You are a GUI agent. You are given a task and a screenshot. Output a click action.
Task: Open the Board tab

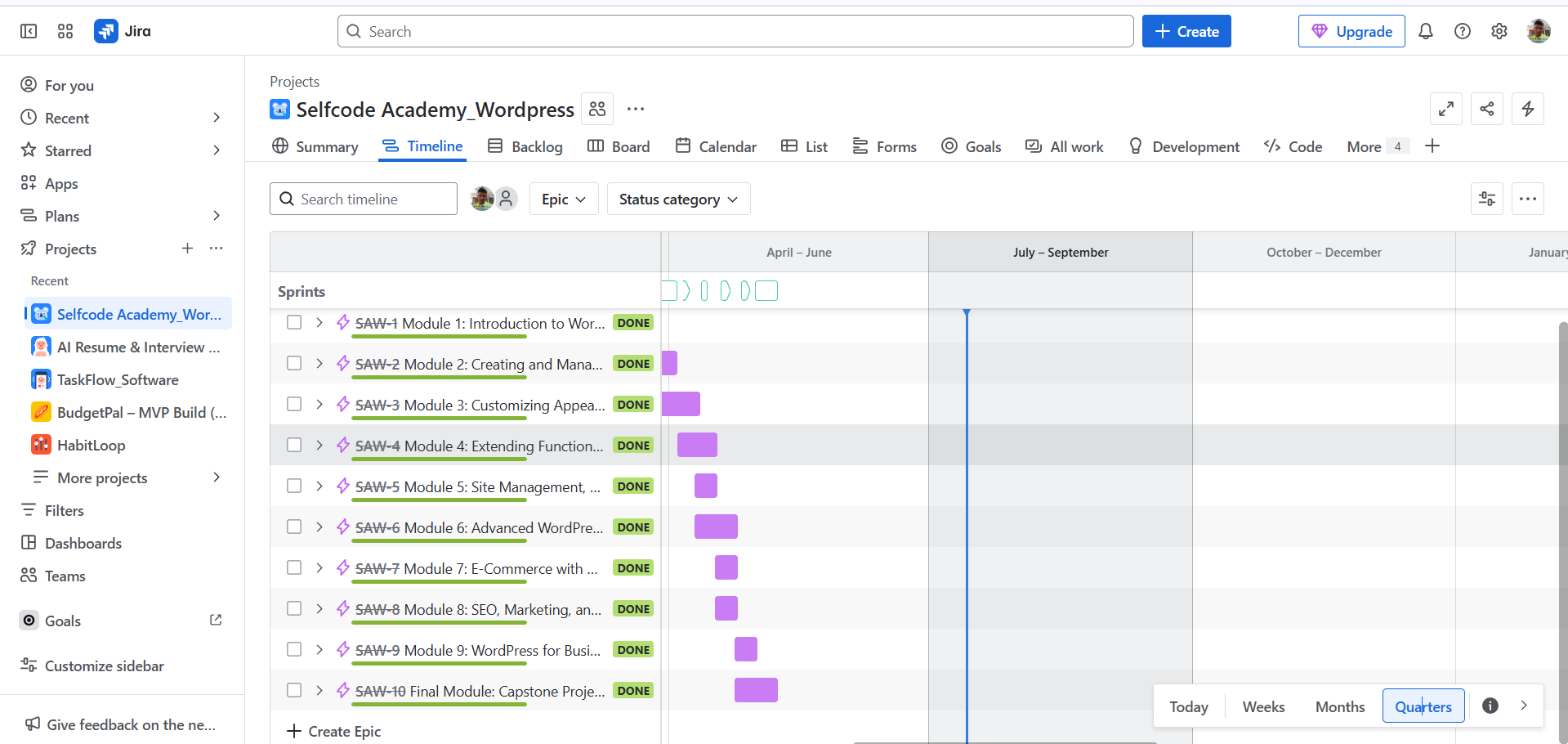point(619,146)
